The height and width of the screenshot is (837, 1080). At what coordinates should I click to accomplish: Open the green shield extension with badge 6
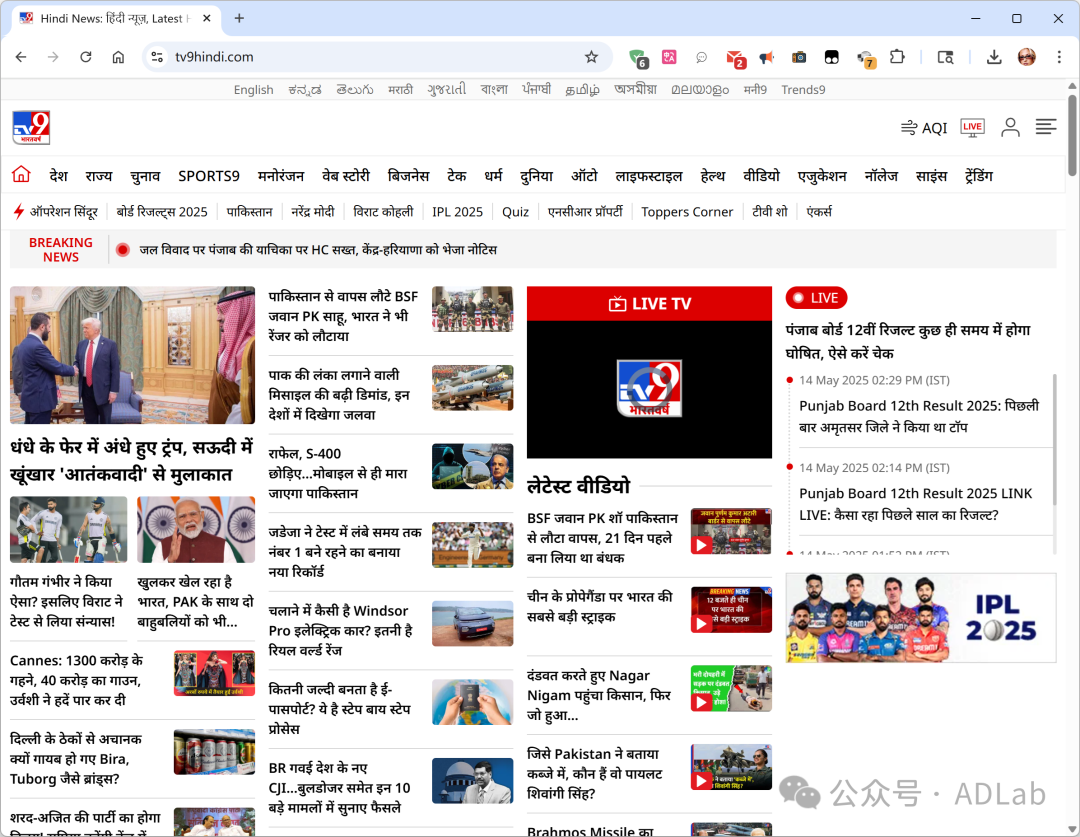(638, 58)
